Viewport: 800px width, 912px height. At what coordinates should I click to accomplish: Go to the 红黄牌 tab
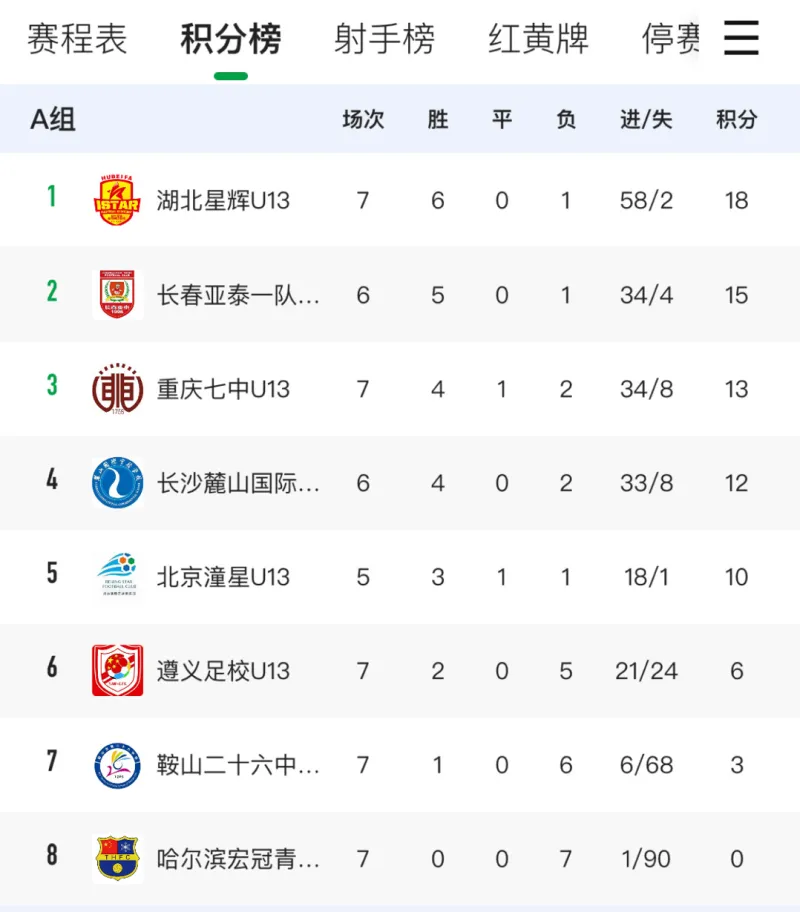point(539,40)
